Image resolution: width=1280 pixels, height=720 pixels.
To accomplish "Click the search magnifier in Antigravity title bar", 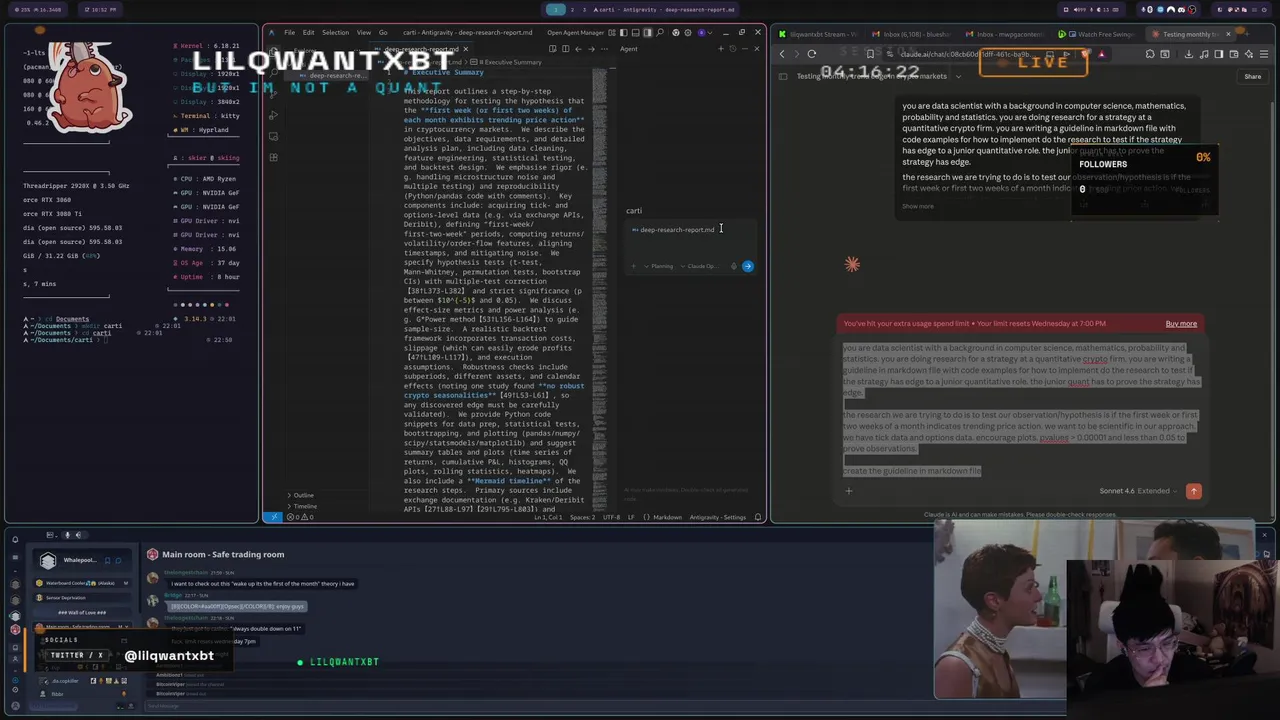I will [x=660, y=33].
